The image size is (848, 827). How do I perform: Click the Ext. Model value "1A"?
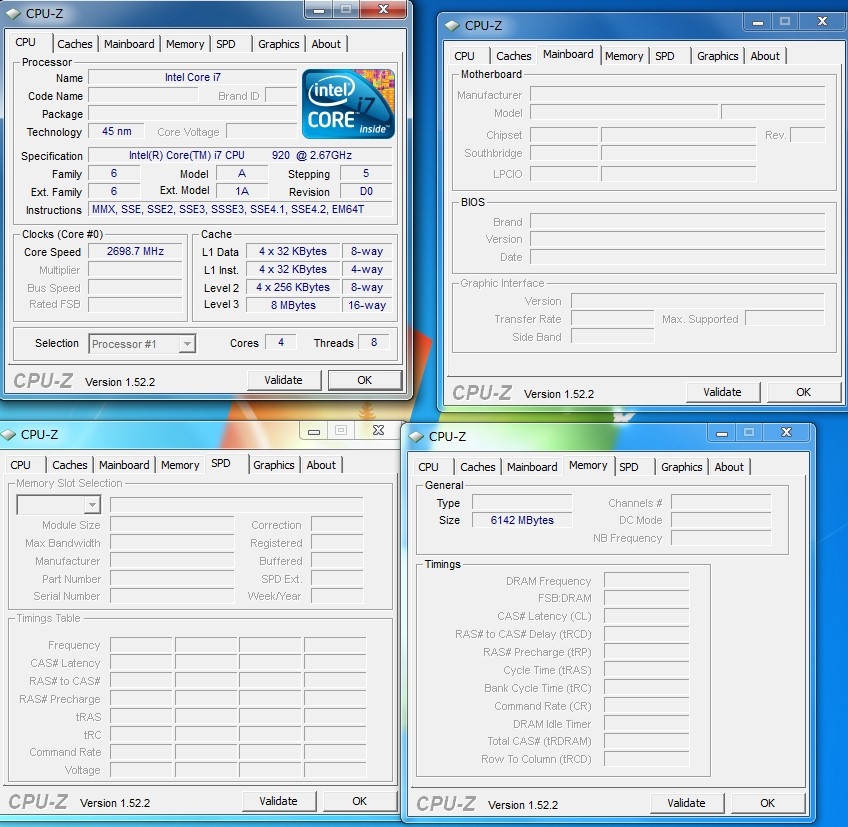[242, 191]
